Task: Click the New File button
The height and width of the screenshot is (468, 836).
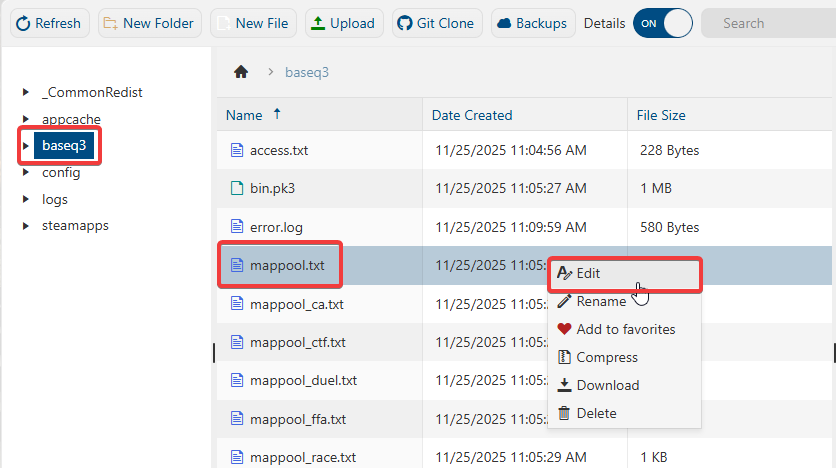Action: [253, 23]
